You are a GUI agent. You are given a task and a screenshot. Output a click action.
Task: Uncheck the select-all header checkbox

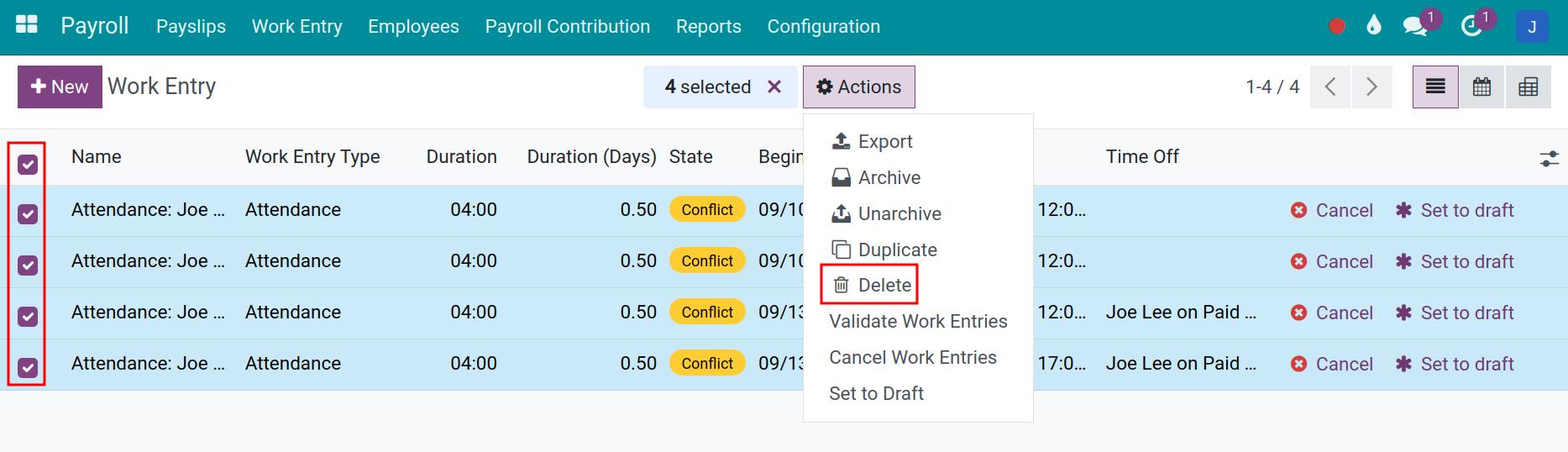tap(28, 164)
